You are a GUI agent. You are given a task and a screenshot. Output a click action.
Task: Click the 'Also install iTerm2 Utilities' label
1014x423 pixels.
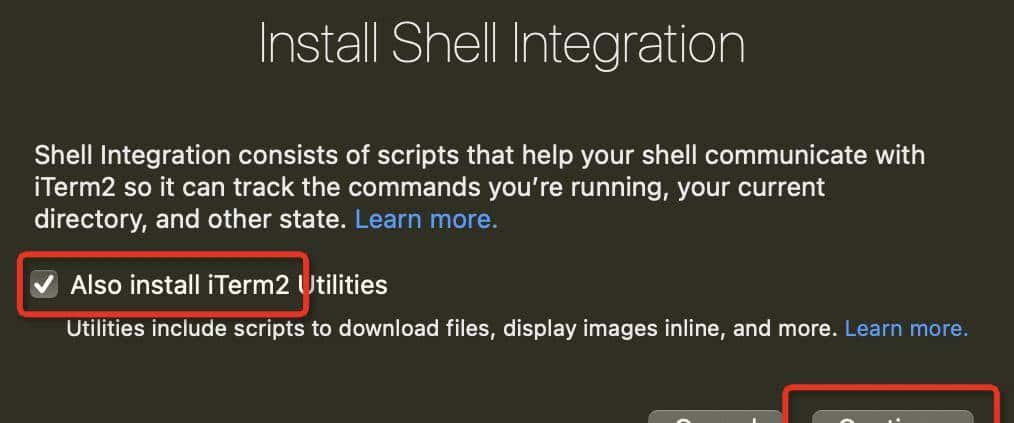[x=228, y=285]
